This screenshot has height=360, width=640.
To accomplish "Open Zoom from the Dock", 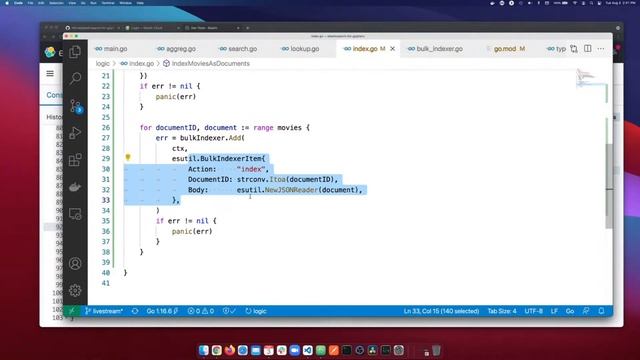I will (294, 350).
